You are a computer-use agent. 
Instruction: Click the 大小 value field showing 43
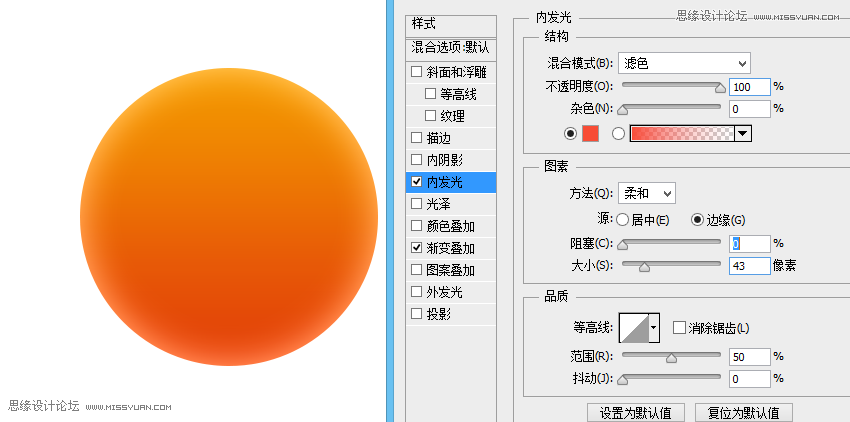pyautogui.click(x=750, y=266)
